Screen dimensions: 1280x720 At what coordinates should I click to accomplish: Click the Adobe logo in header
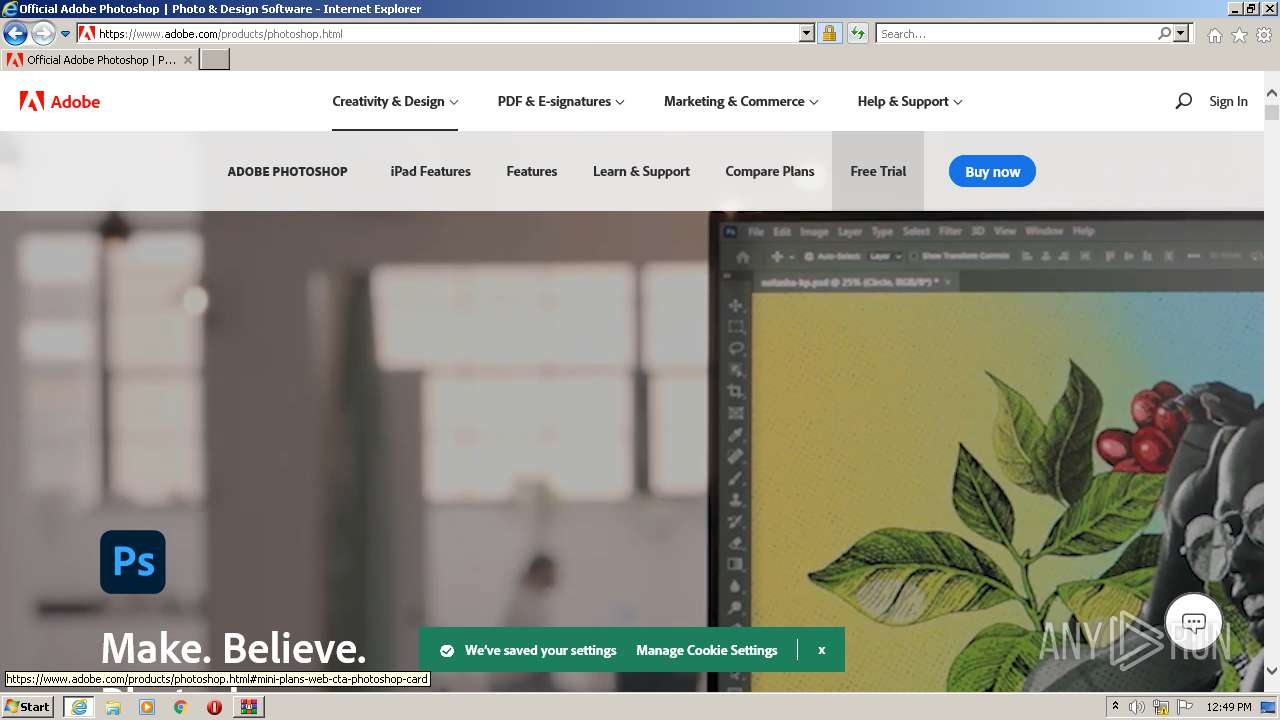pos(60,101)
